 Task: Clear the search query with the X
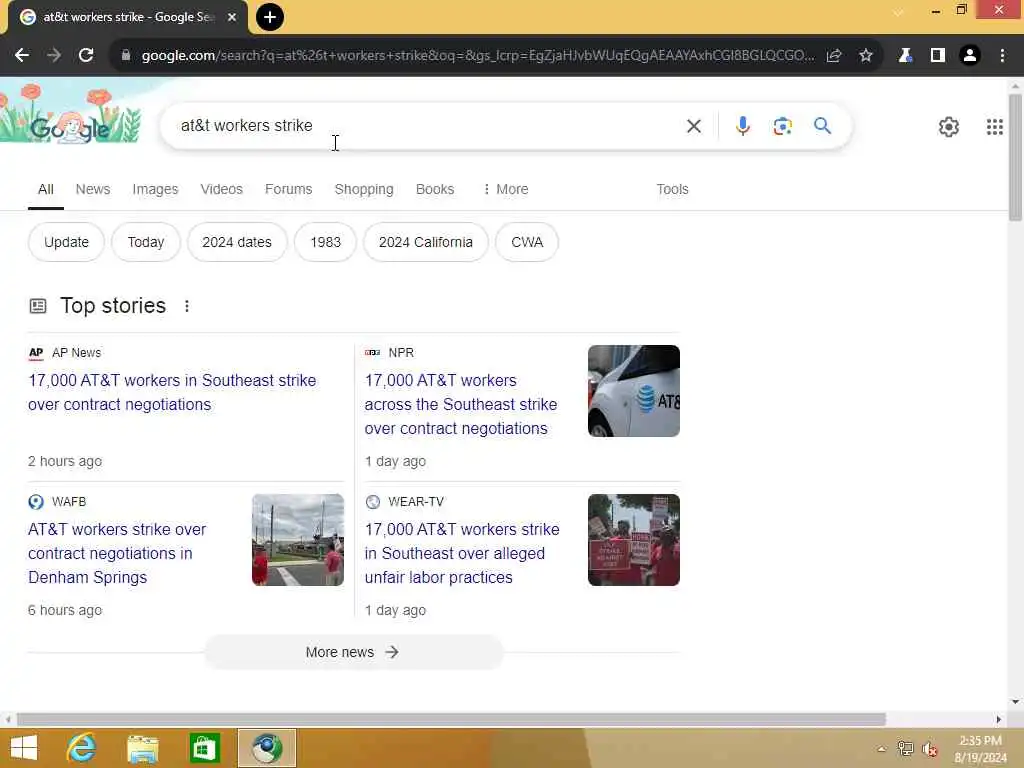694,126
